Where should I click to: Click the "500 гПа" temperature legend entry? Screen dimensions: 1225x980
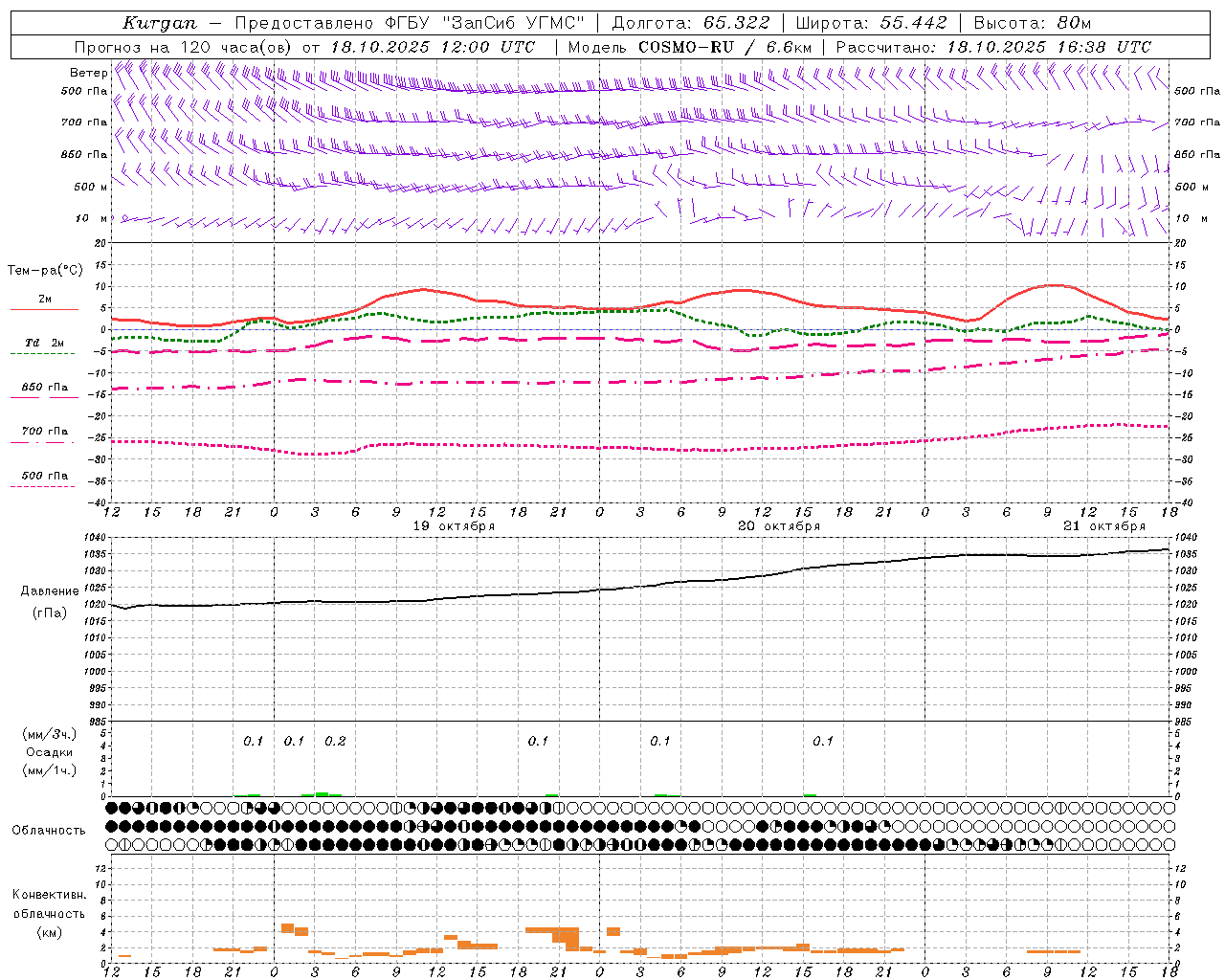click(x=44, y=476)
